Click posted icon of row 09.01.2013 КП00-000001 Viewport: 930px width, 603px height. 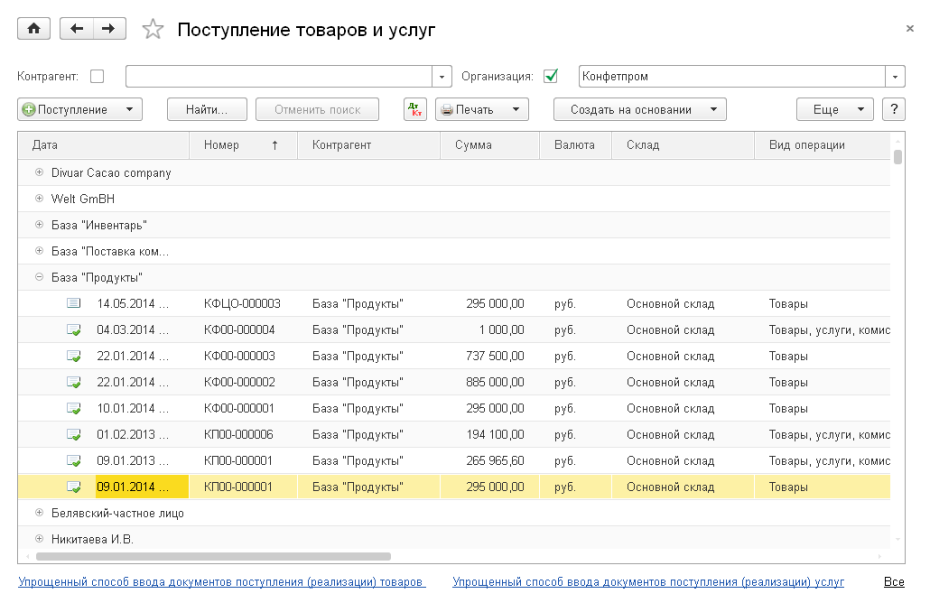coord(74,460)
